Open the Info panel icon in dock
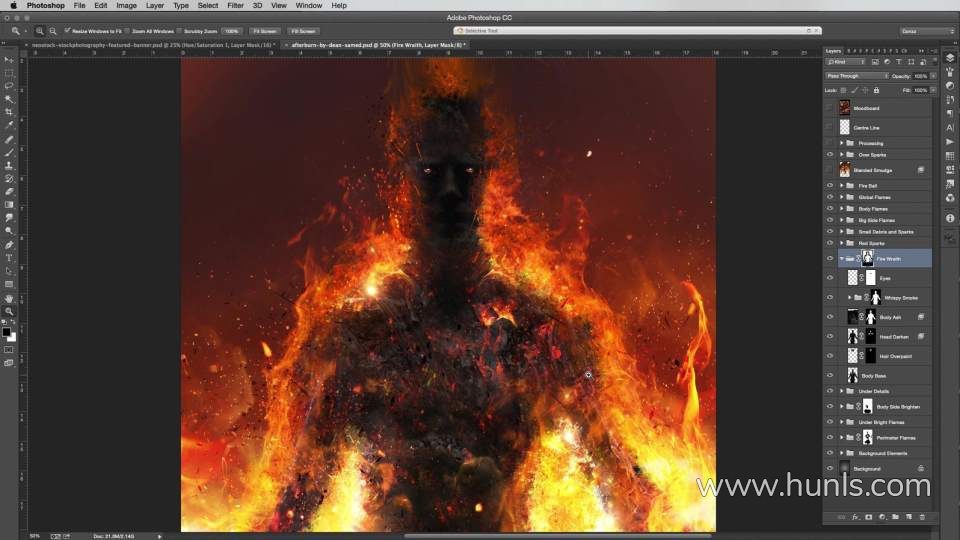This screenshot has width=960, height=540. [950, 218]
